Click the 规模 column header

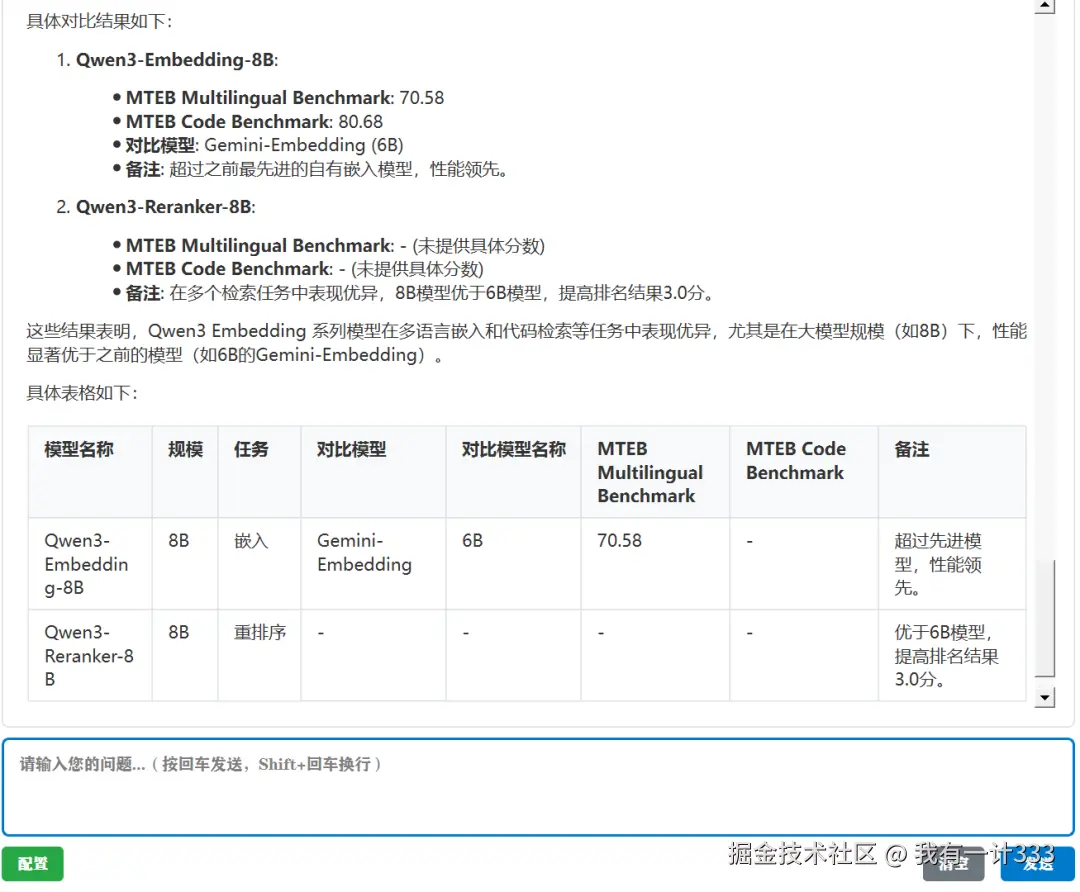[184, 449]
